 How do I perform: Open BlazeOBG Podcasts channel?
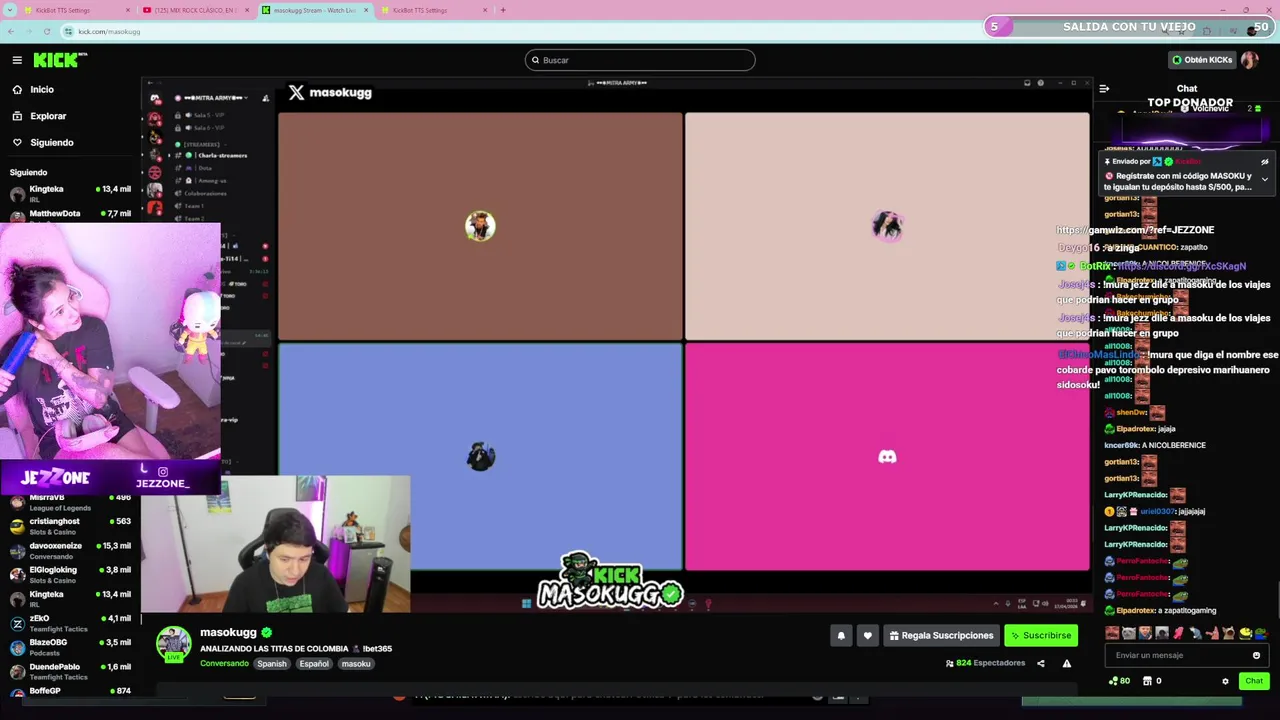pyautogui.click(x=68, y=648)
